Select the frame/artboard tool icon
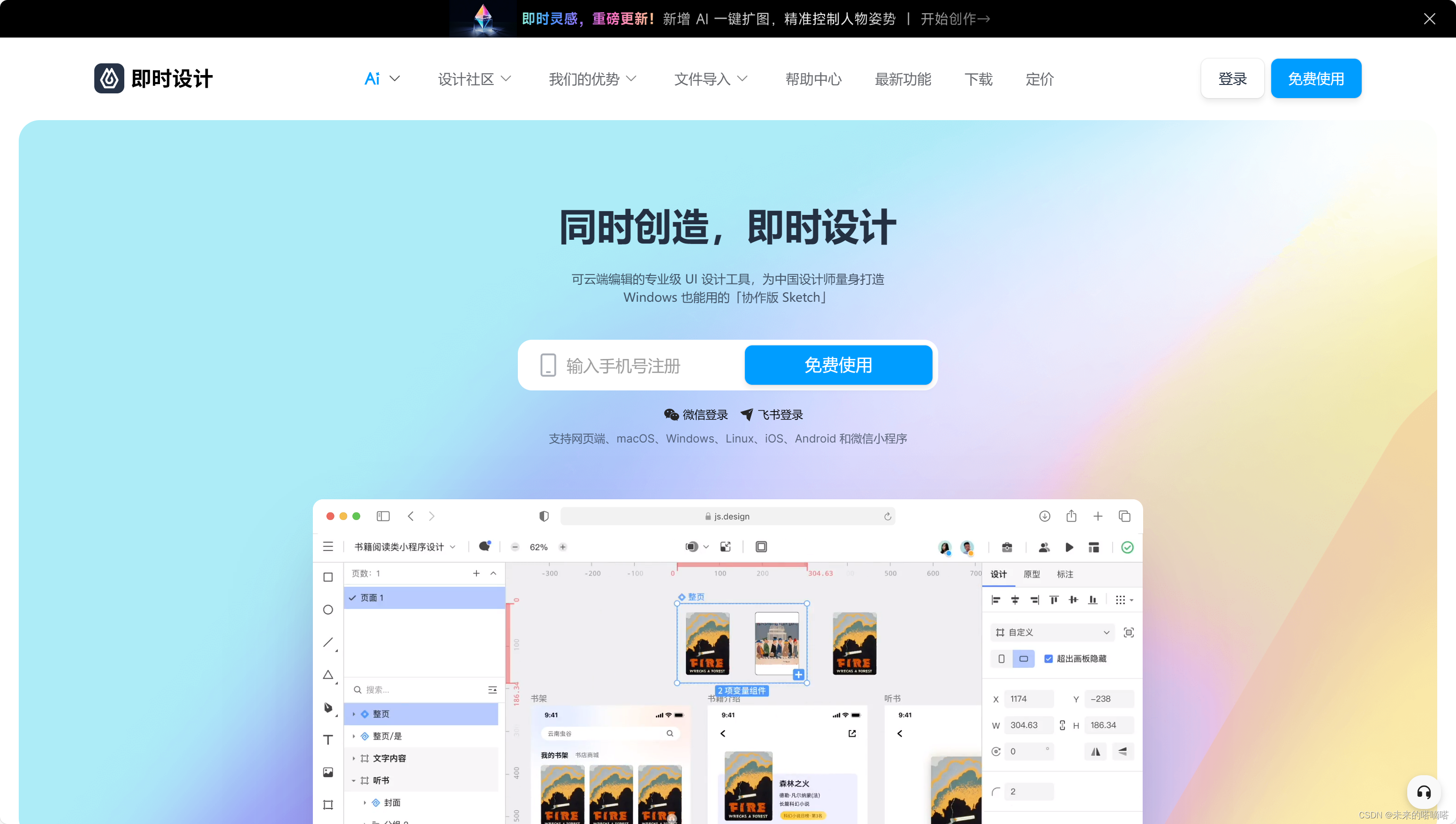1456x824 pixels. [328, 805]
